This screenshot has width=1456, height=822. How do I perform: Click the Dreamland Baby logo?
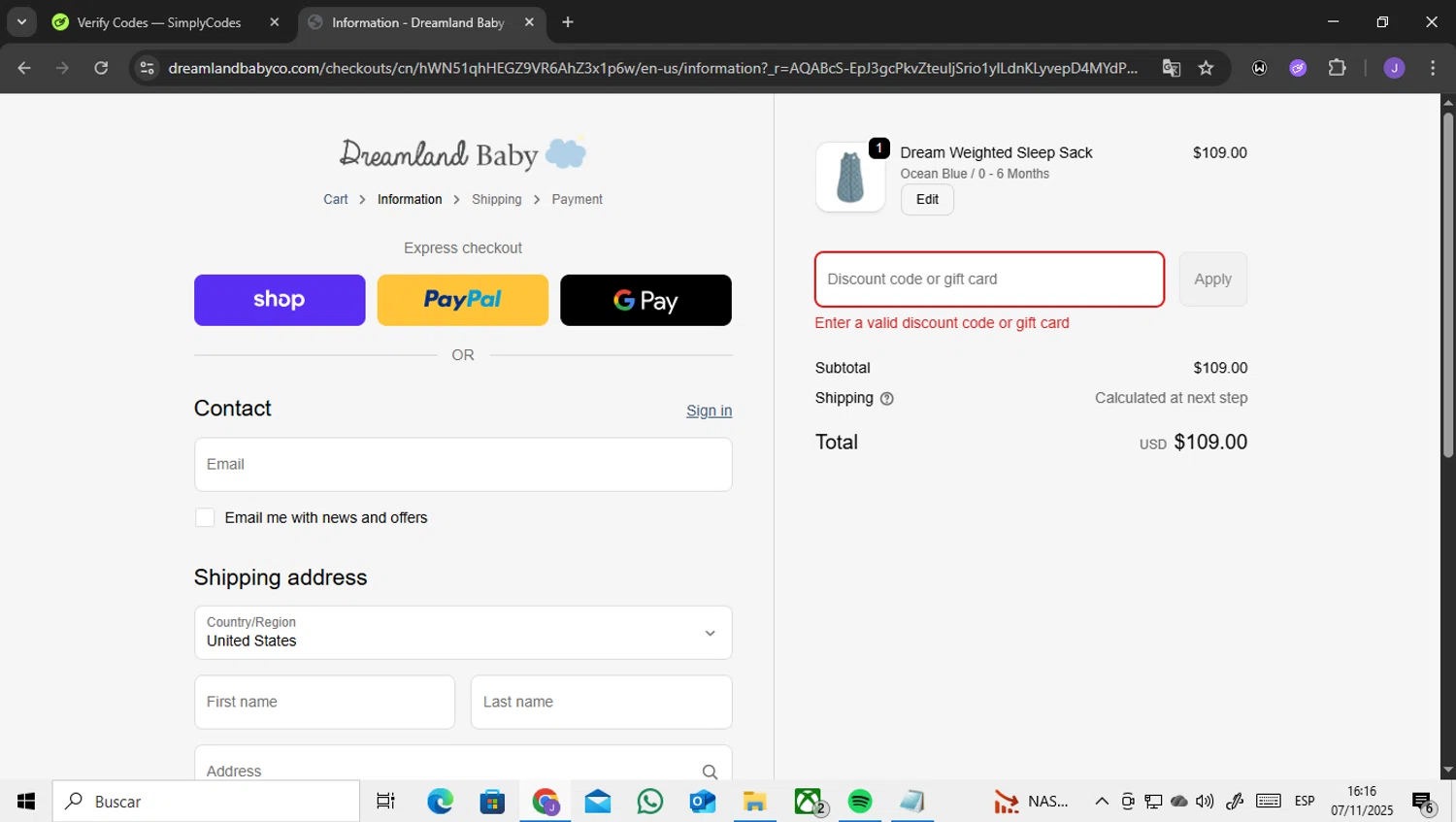pyautogui.click(x=463, y=153)
